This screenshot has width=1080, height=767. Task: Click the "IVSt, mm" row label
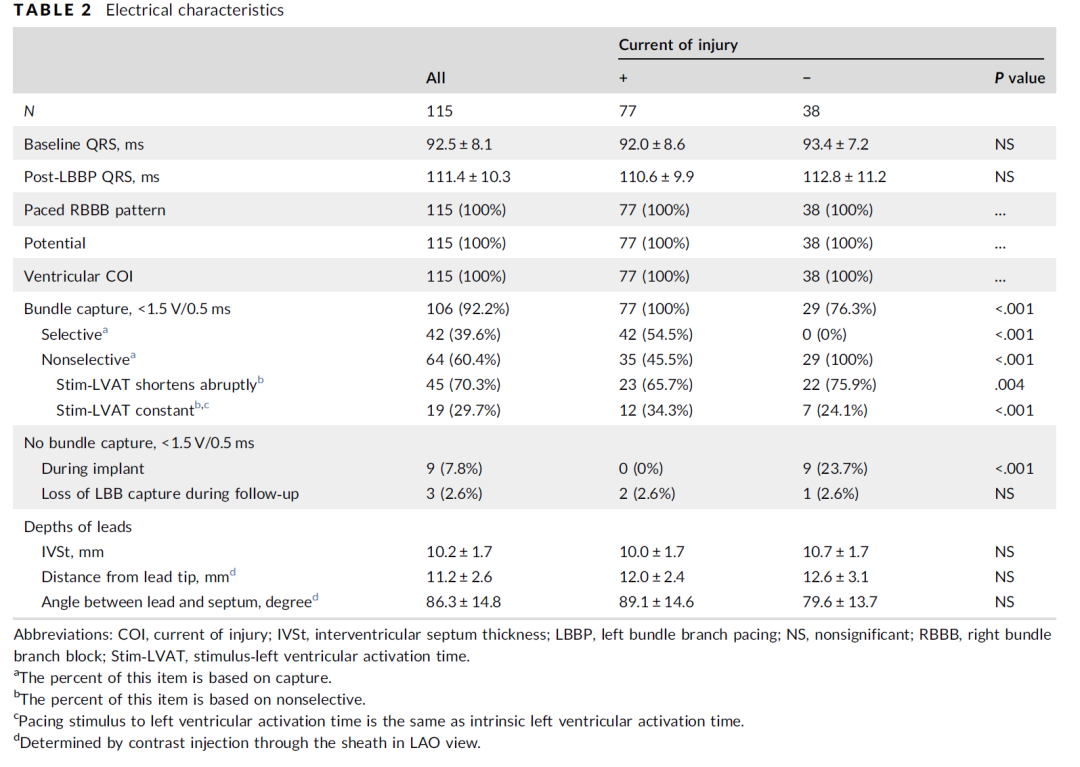coord(72,551)
